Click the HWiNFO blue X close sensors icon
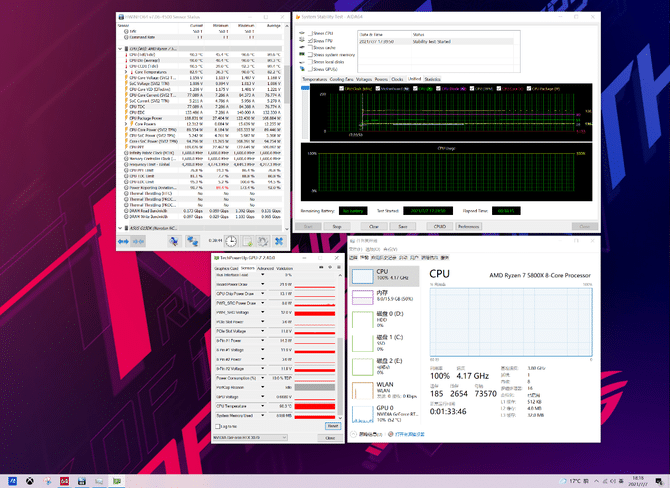 point(279,241)
